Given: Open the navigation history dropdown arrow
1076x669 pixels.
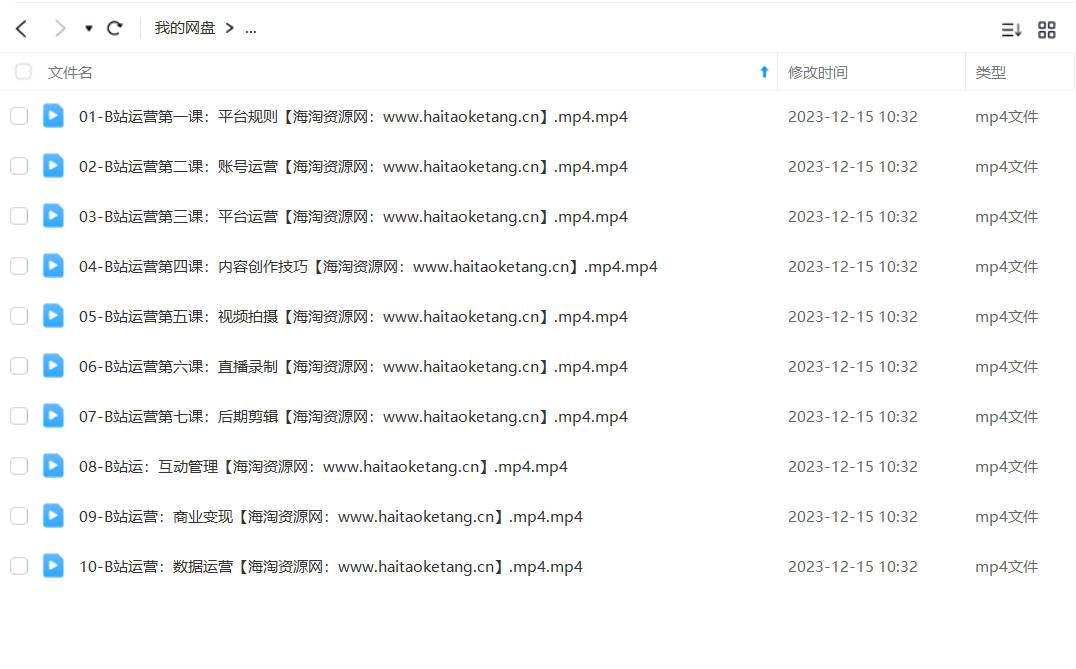Looking at the screenshot, I should 89,29.
